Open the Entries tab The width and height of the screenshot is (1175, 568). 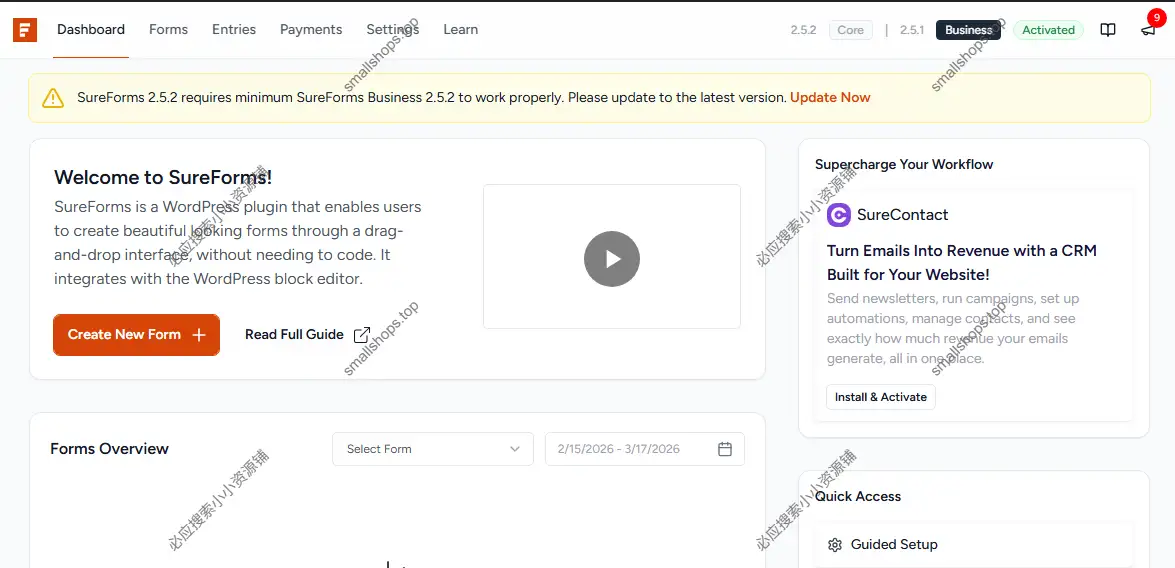click(x=234, y=30)
